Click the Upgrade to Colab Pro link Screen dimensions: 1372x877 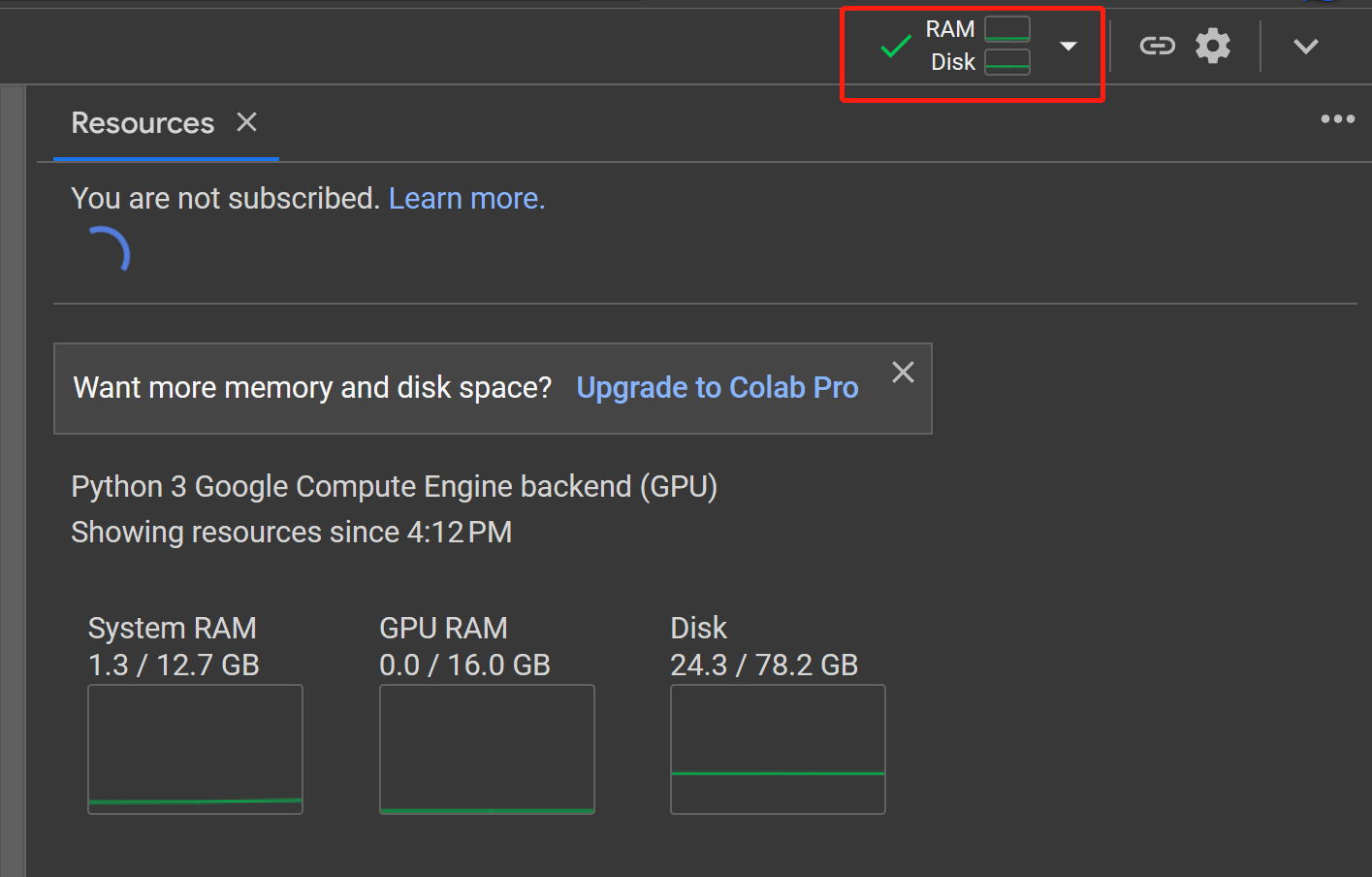(x=717, y=388)
